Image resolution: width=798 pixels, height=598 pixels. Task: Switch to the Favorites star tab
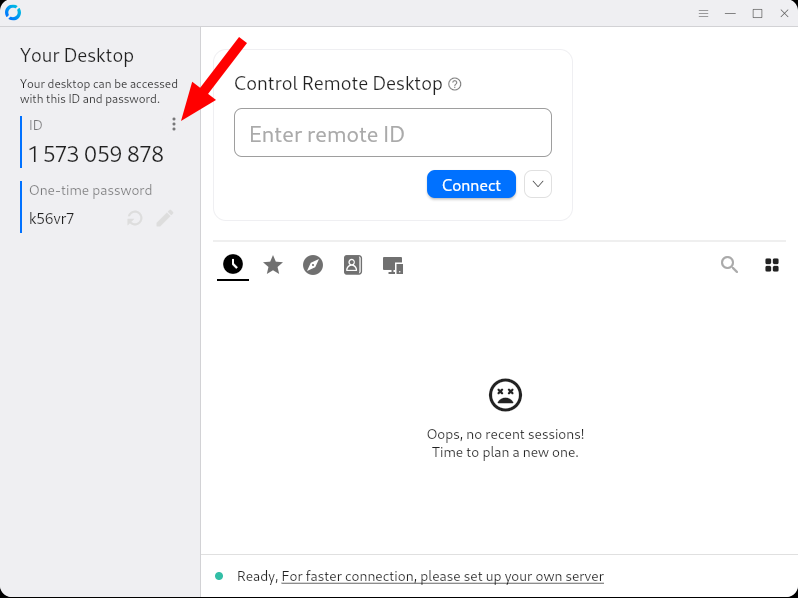tap(273, 265)
